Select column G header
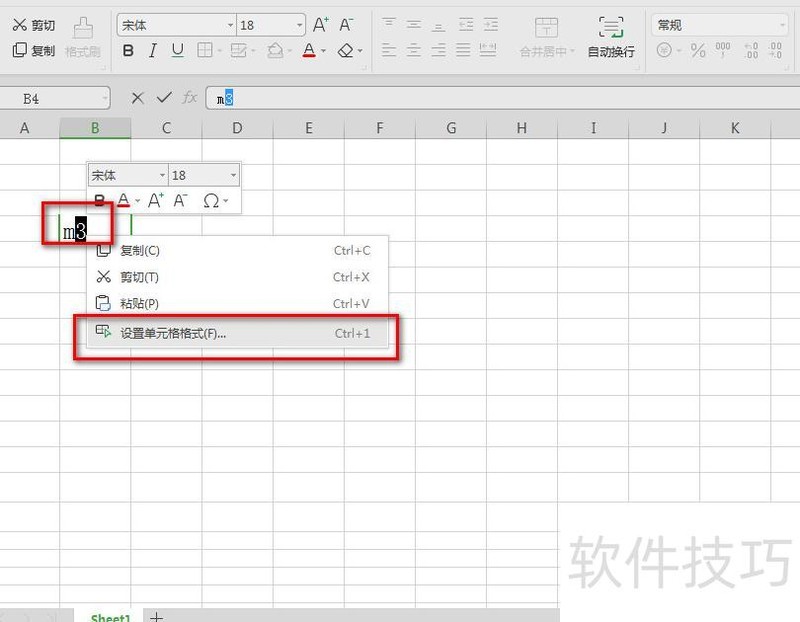The width and height of the screenshot is (800, 622). tap(451, 128)
